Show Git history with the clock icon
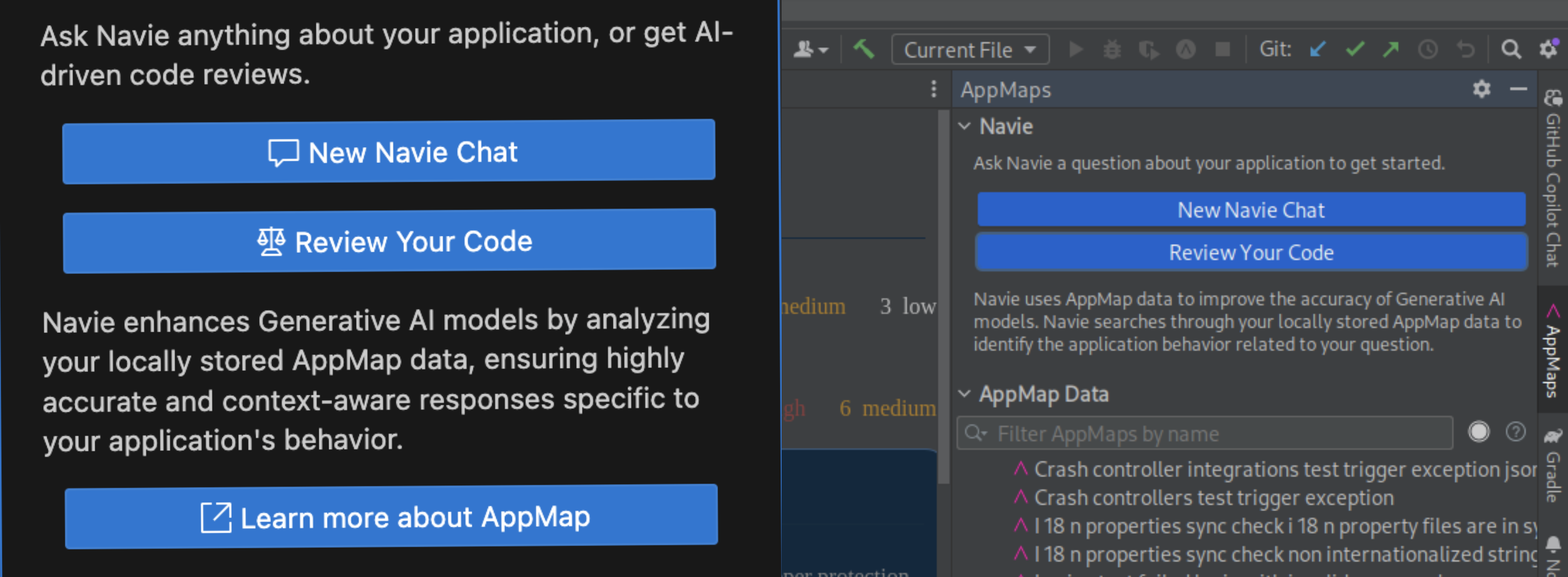 [x=1428, y=49]
